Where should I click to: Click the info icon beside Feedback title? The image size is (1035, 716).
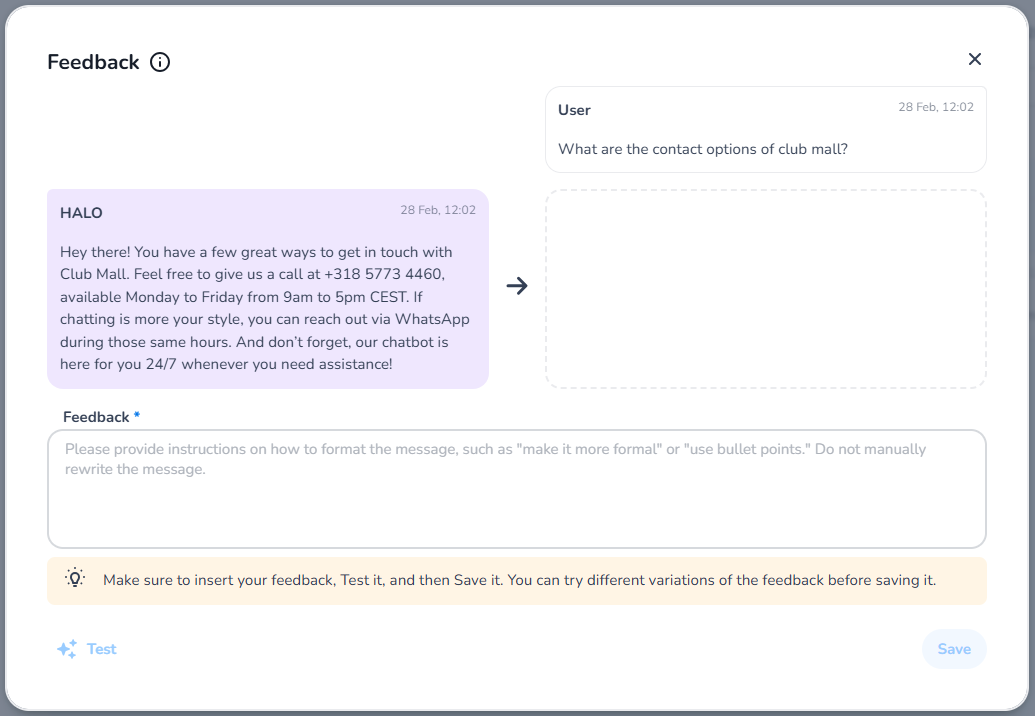[x=160, y=62]
